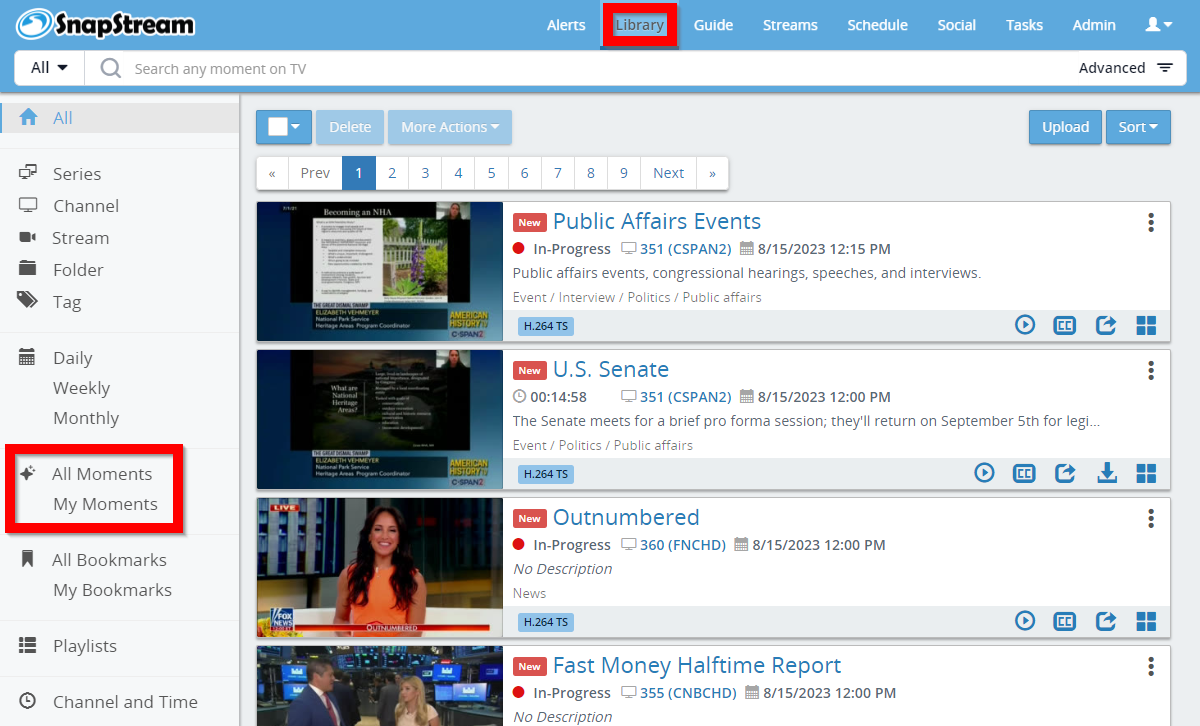Image resolution: width=1200 pixels, height=726 pixels.
Task: Show closed captions for Outnumbered
Action: [1065, 621]
